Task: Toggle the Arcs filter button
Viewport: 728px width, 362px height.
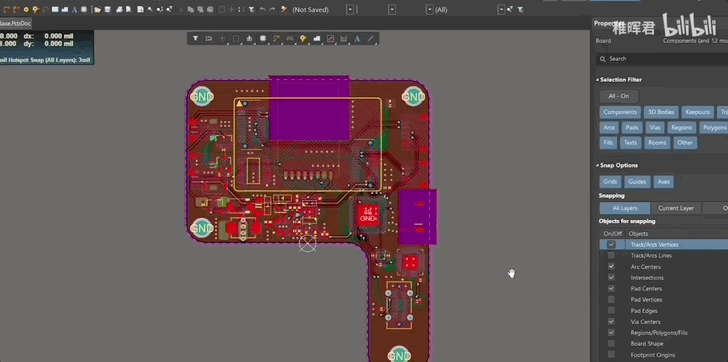Action: 609,128
